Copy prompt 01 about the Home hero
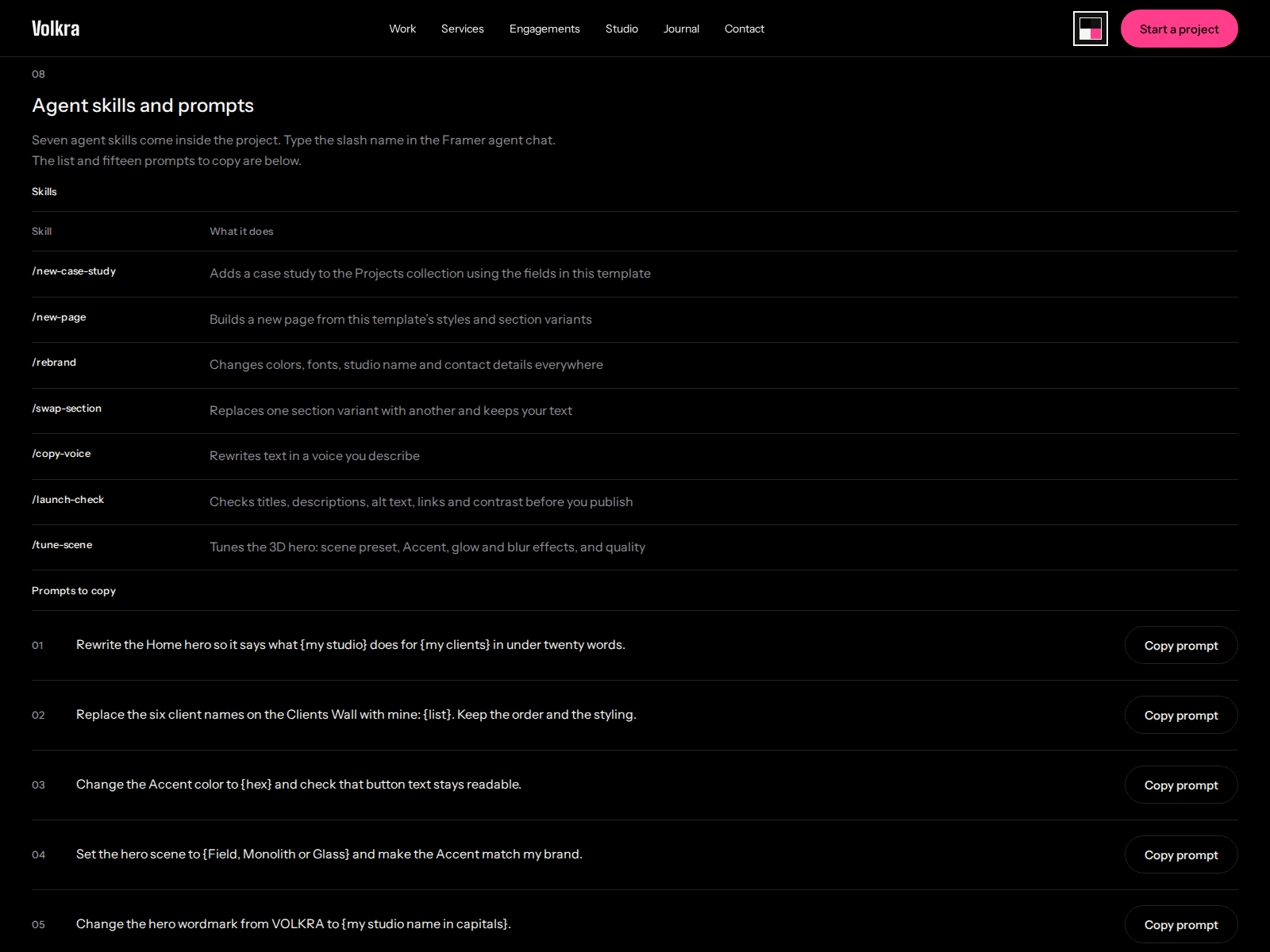 (x=1181, y=645)
